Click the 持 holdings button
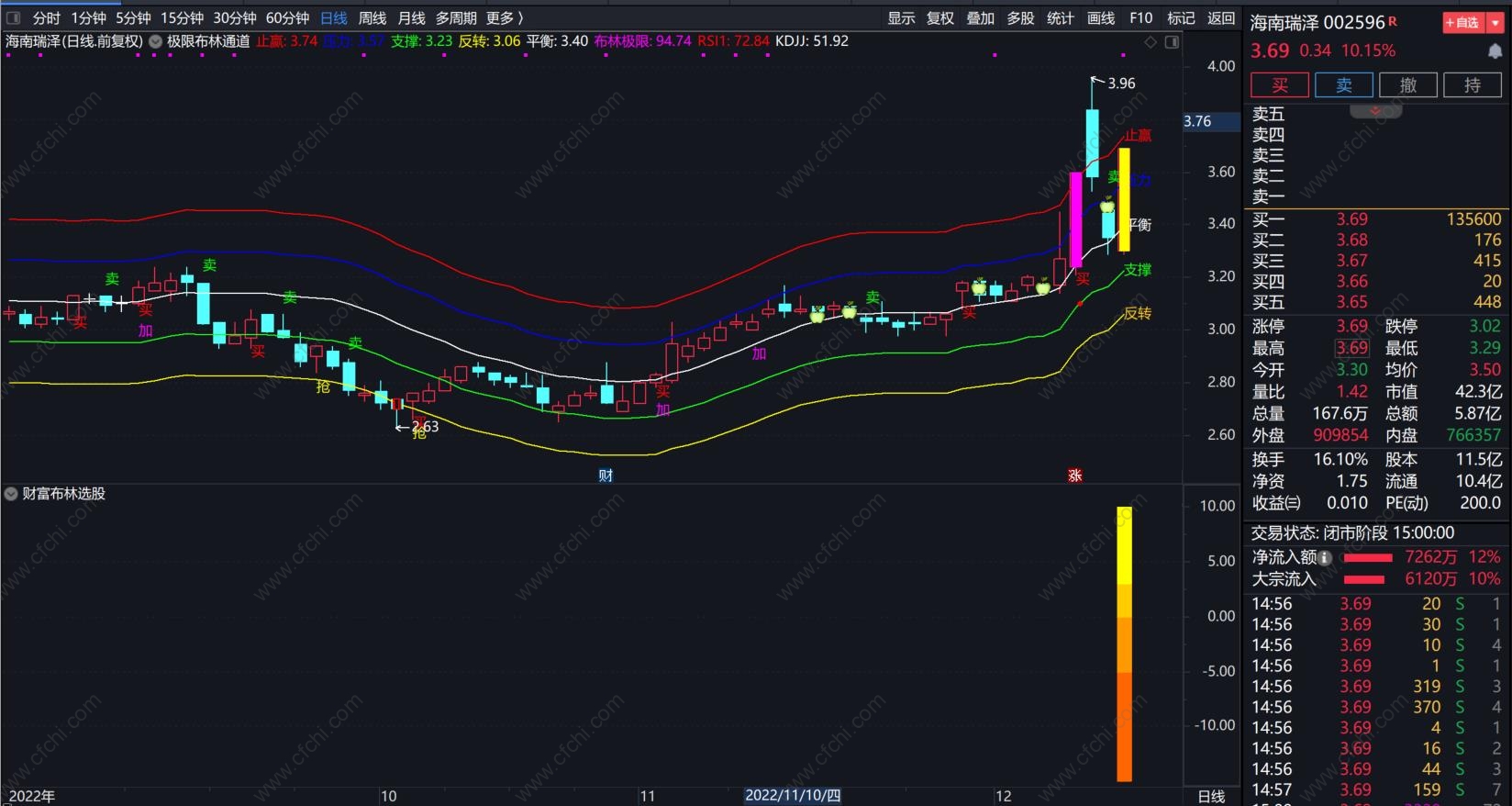Image resolution: width=1512 pixels, height=806 pixels. (1473, 85)
